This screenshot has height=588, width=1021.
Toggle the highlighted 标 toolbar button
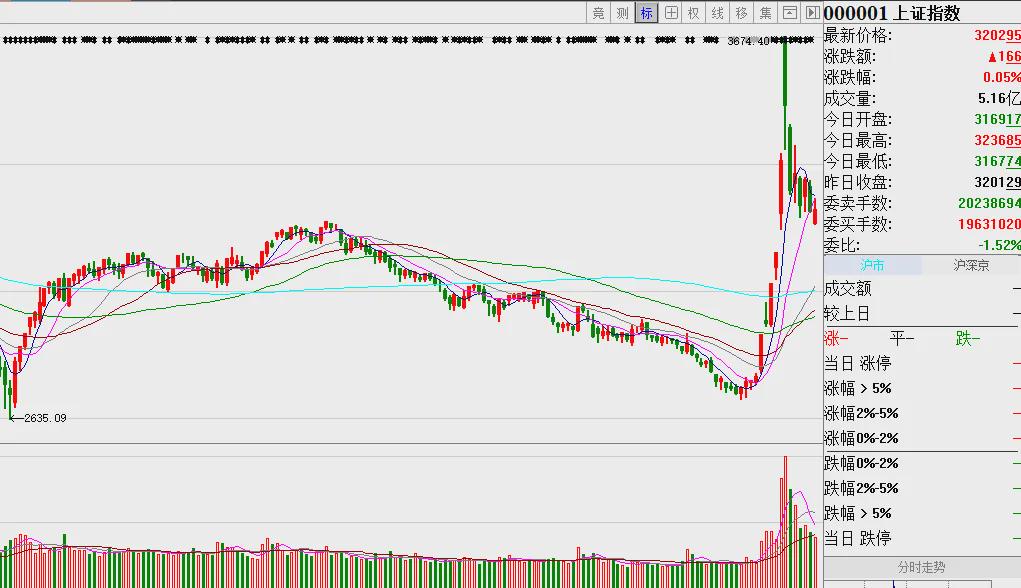coord(647,13)
